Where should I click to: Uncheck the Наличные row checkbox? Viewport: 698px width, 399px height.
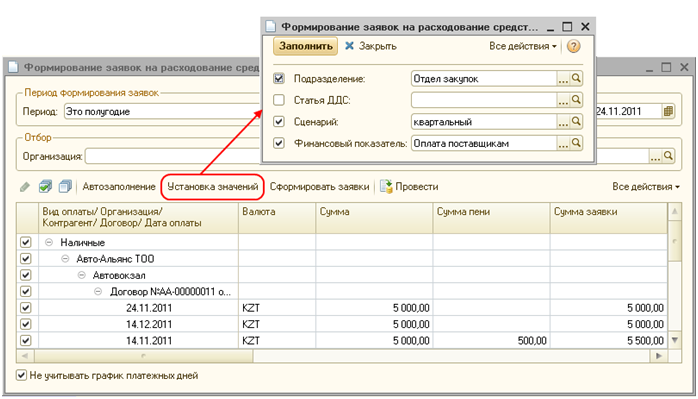(x=26, y=242)
